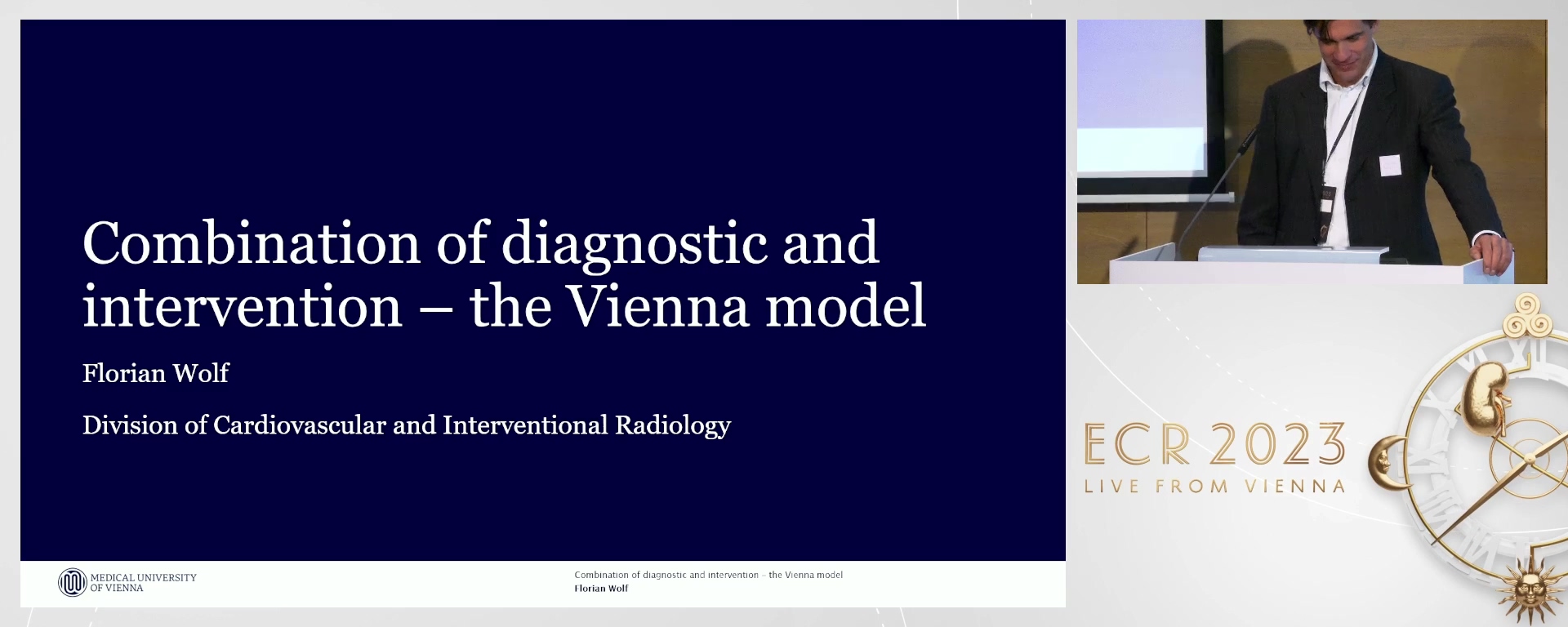
Task: Click "Division of Cardiovascular and Interventional Radiology" text
Action: tap(407, 426)
